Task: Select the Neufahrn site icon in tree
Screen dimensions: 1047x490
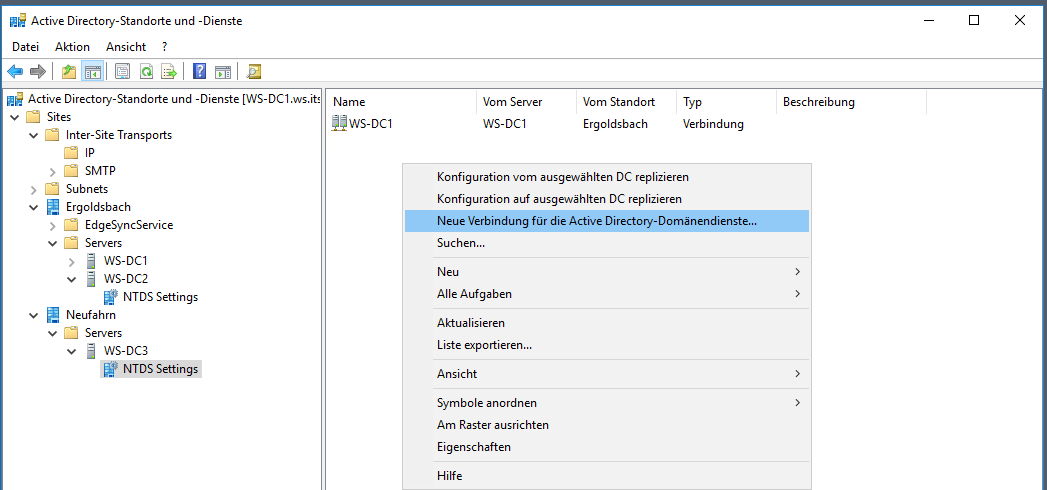Action: (x=53, y=314)
